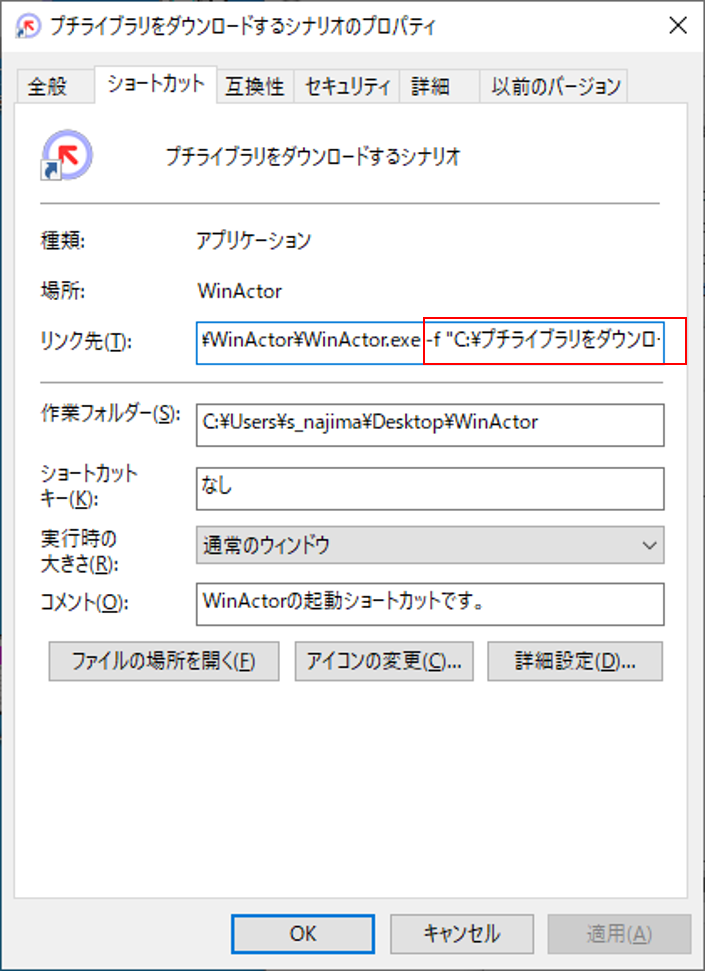Viewport: 705px width, 971px height.
Task: Click the キャンセル button
Action: (462, 934)
